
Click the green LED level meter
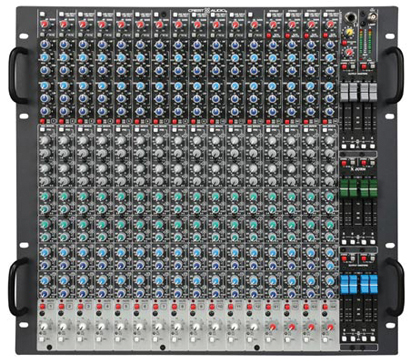(366, 41)
